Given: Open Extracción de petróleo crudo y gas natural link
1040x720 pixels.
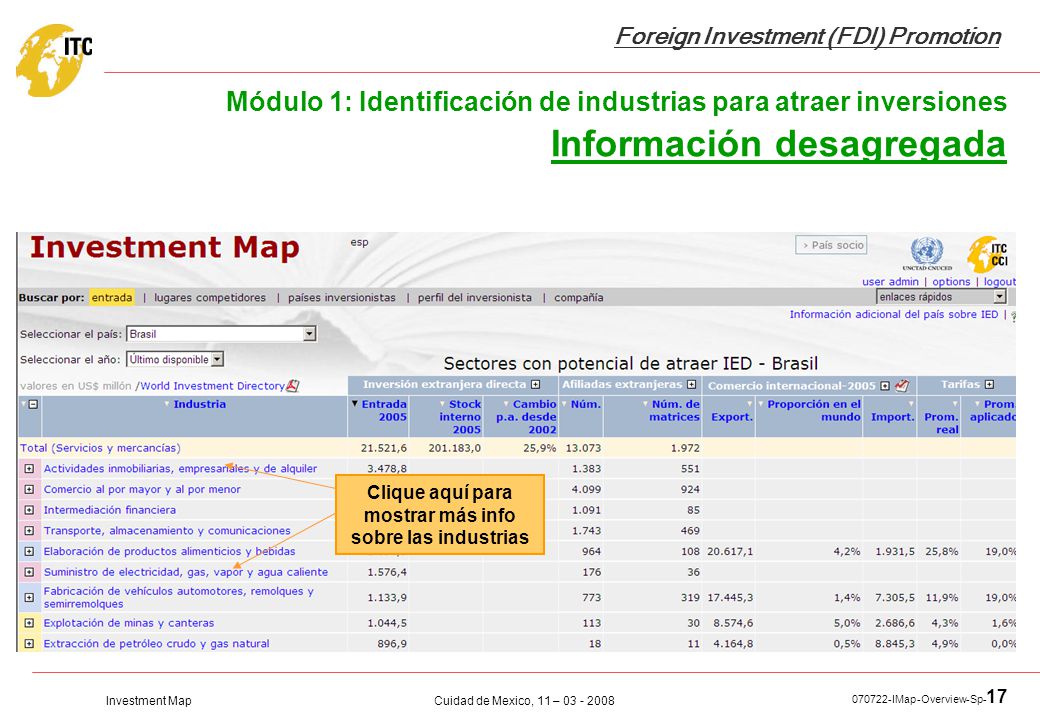Looking at the screenshot, I should coord(157,643).
